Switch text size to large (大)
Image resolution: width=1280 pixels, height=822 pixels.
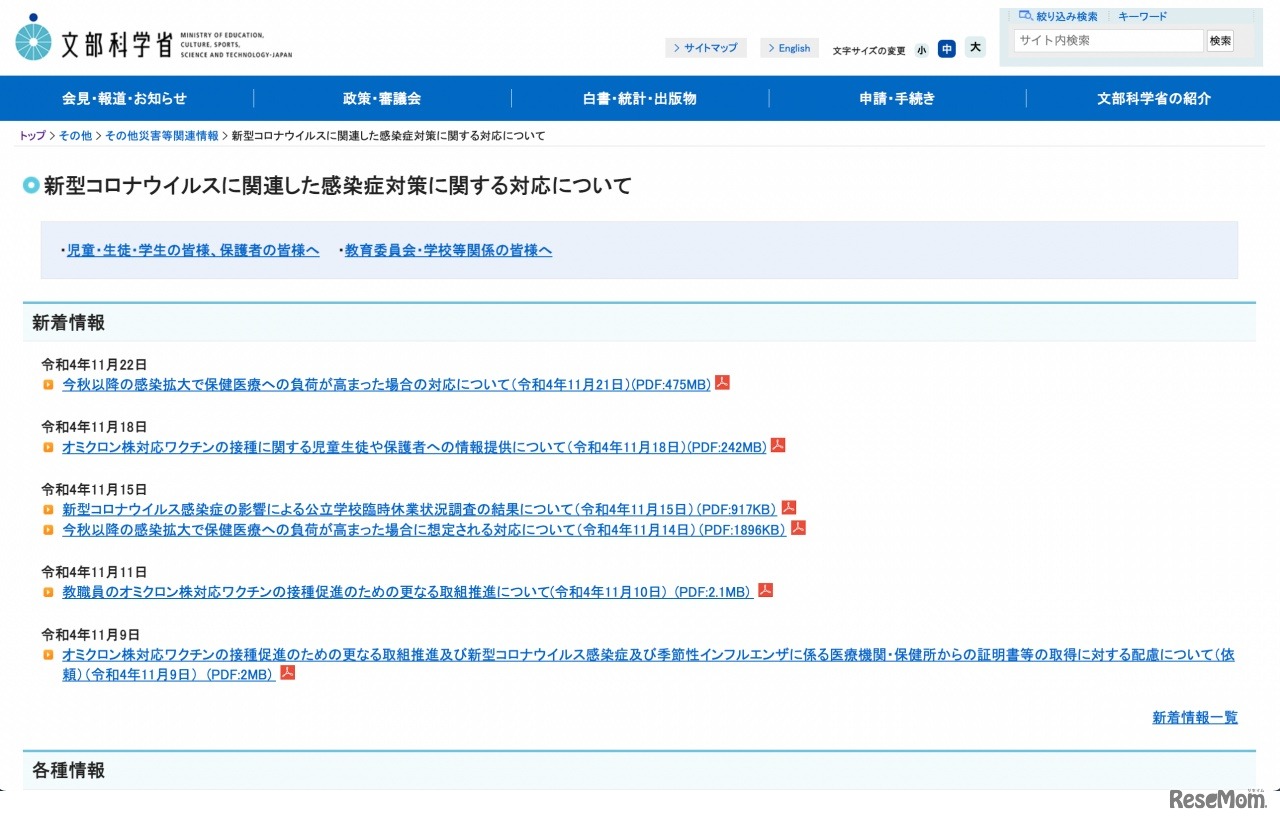pyautogui.click(x=975, y=47)
